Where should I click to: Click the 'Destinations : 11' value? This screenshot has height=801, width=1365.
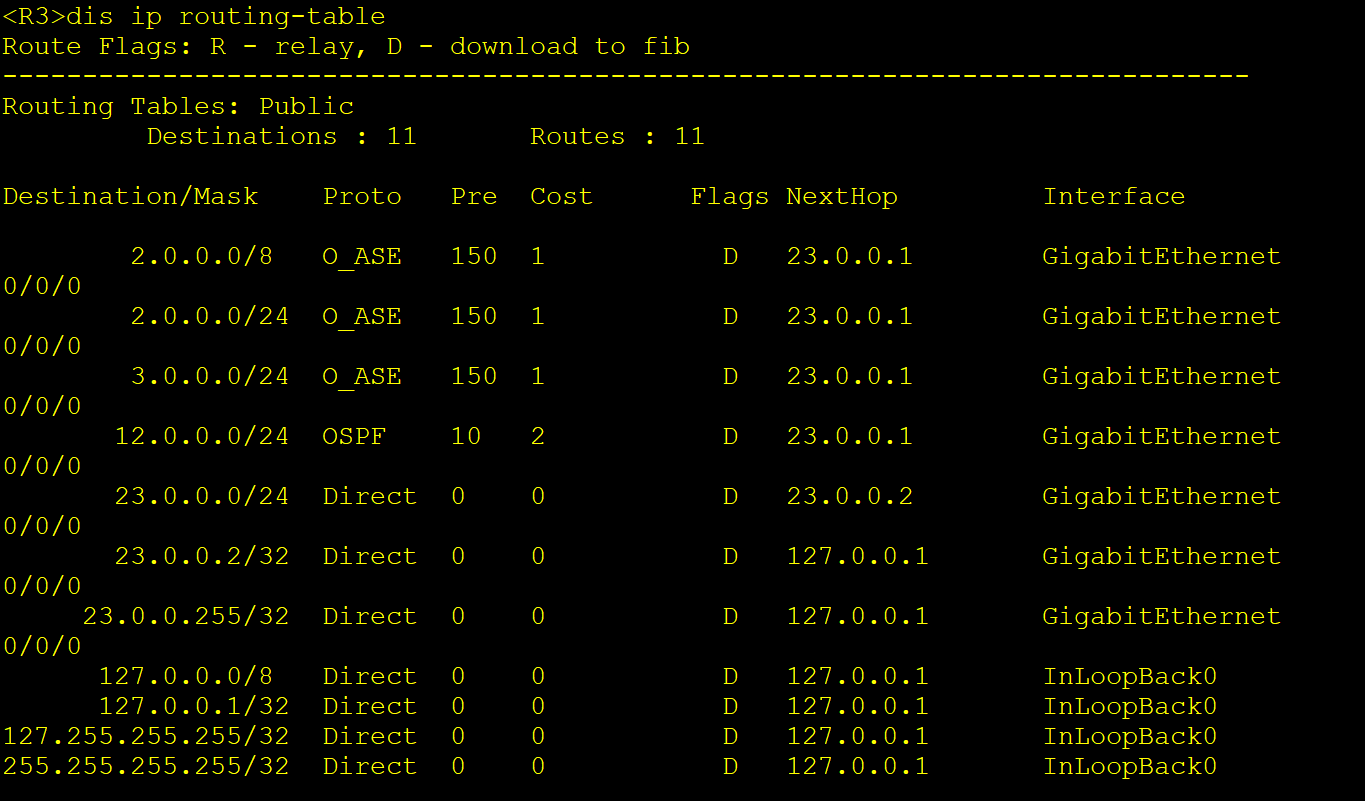pyautogui.click(x=282, y=137)
